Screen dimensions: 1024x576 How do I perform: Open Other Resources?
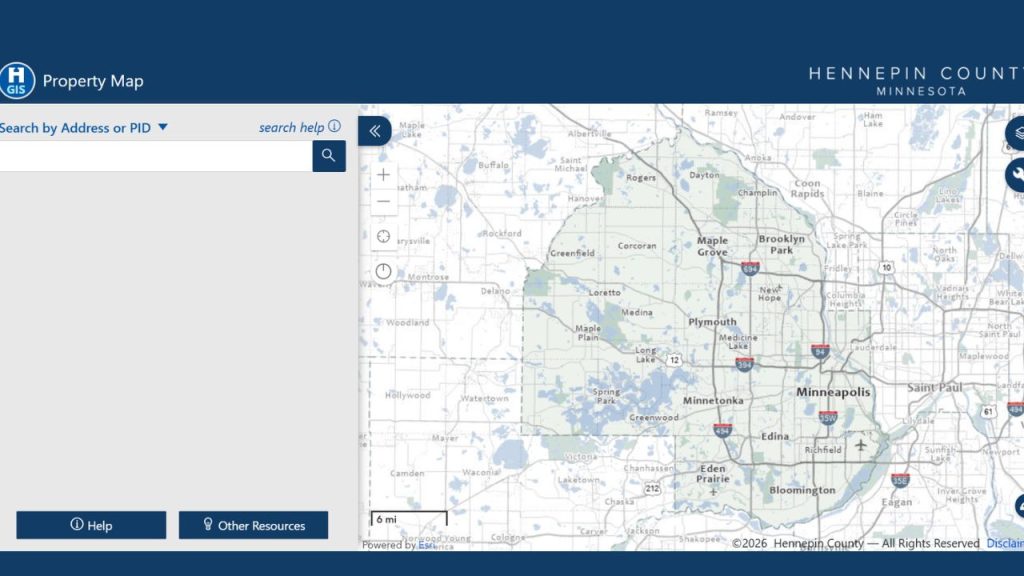pyautogui.click(x=253, y=524)
